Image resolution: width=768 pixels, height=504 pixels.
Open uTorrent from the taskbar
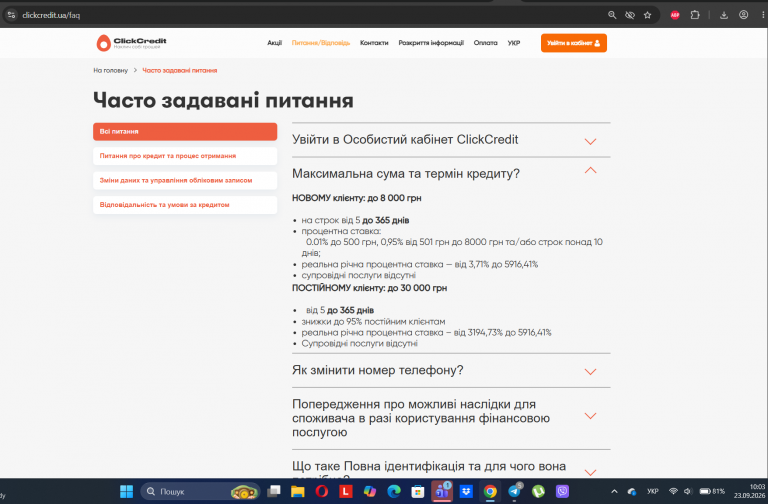point(538,491)
